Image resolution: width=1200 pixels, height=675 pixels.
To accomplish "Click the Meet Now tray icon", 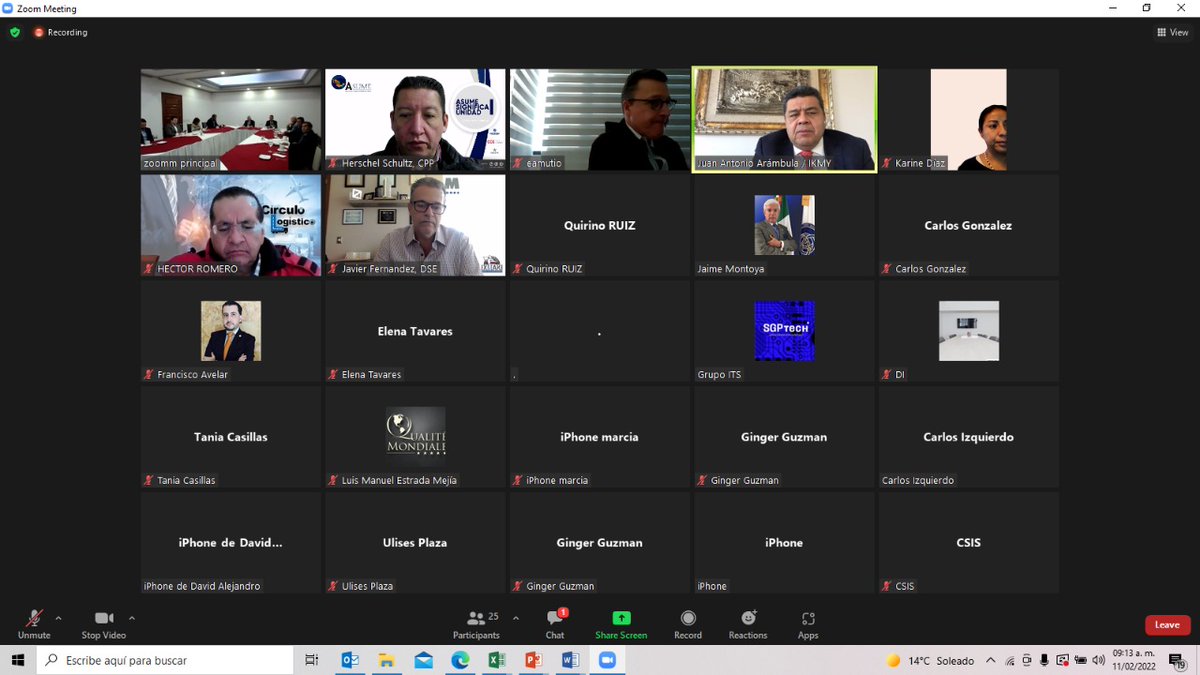I will click(x=1028, y=661).
